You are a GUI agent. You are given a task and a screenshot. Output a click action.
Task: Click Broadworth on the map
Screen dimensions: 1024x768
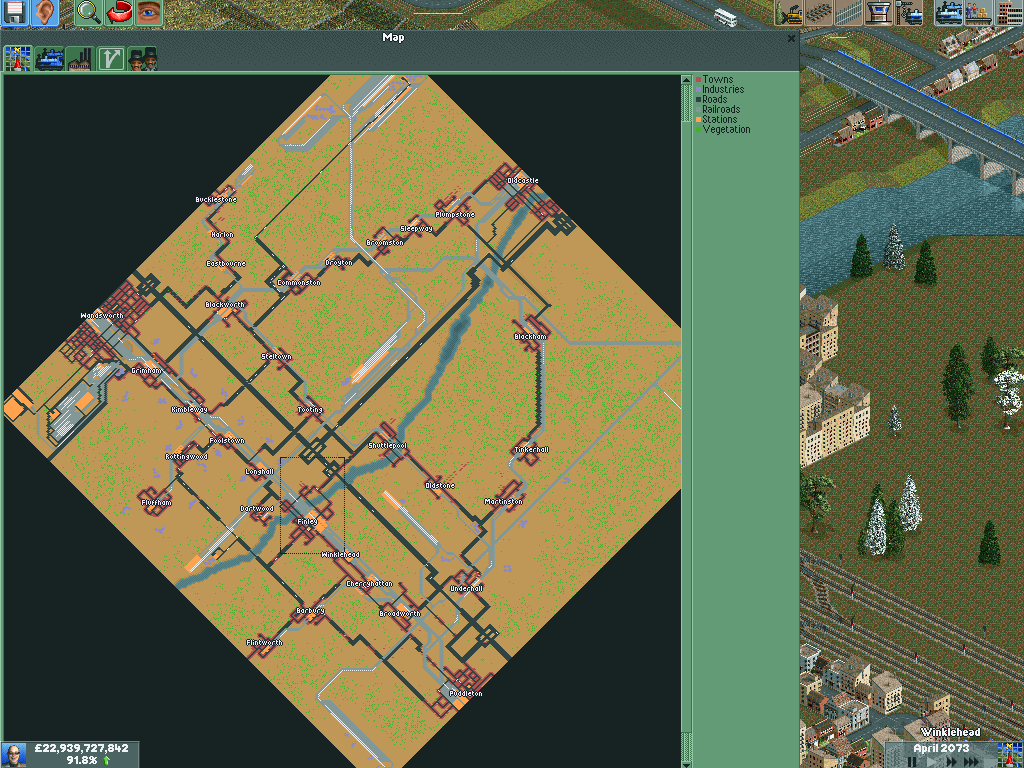400,614
